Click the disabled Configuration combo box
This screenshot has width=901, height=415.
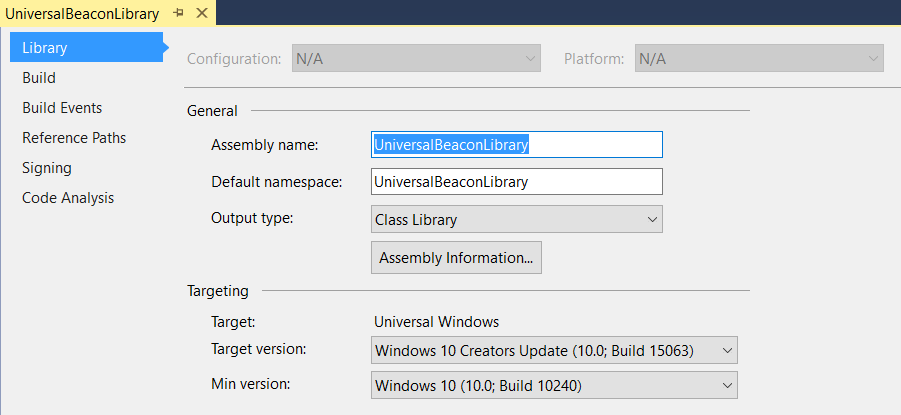[416, 59]
